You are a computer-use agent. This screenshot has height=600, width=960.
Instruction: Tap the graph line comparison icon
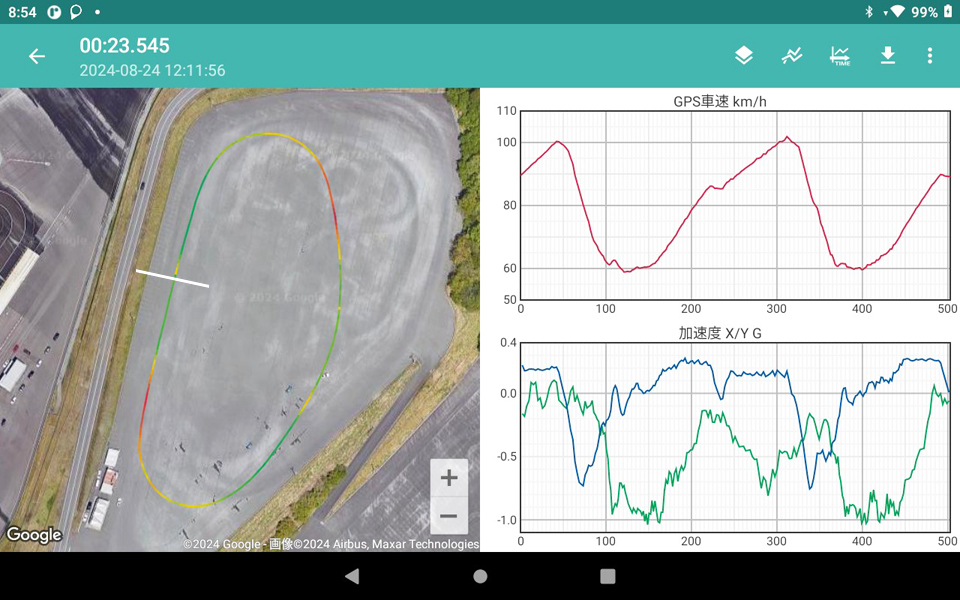click(792, 56)
